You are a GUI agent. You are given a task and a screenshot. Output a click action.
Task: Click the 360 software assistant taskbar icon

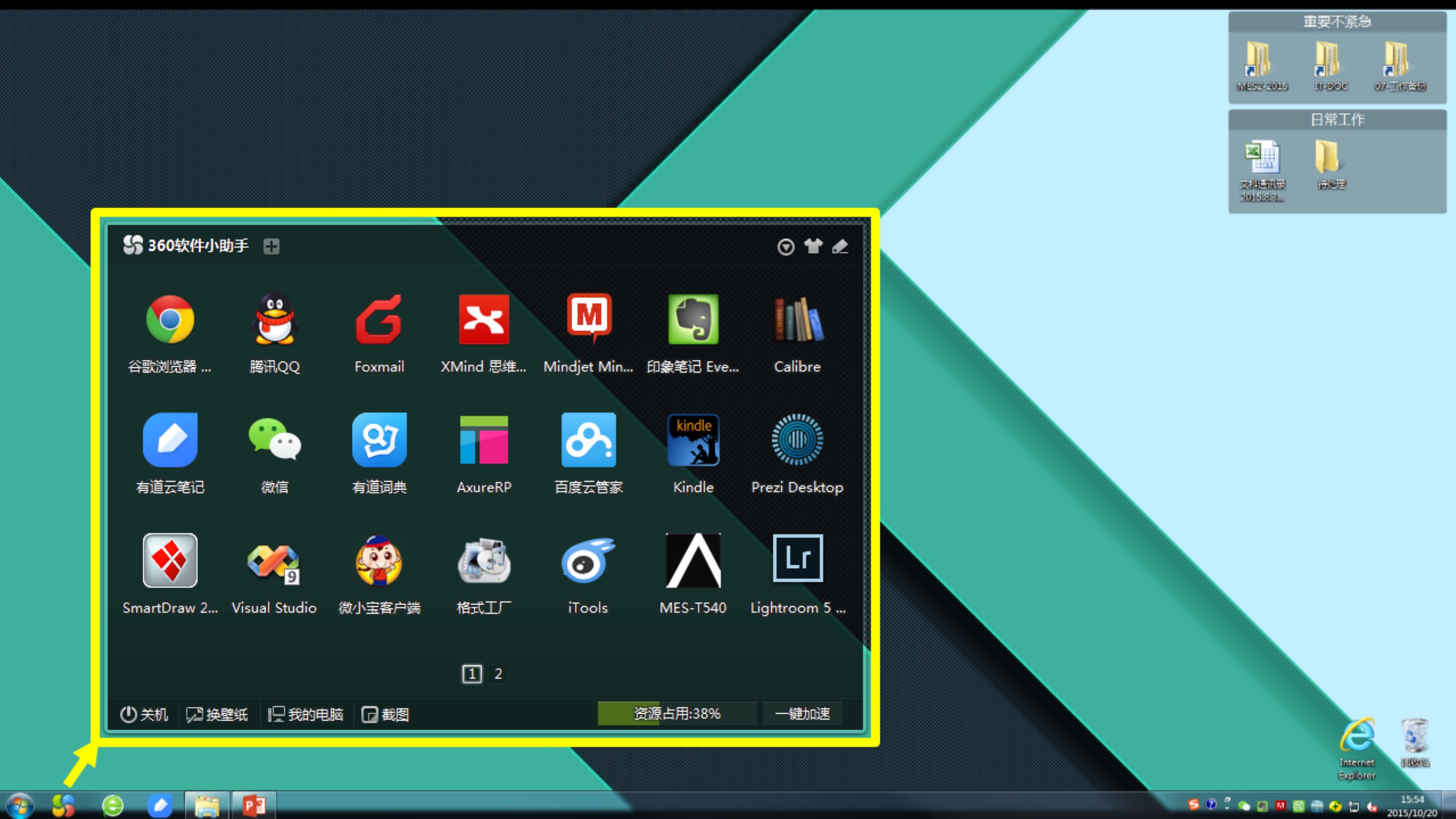tap(63, 805)
